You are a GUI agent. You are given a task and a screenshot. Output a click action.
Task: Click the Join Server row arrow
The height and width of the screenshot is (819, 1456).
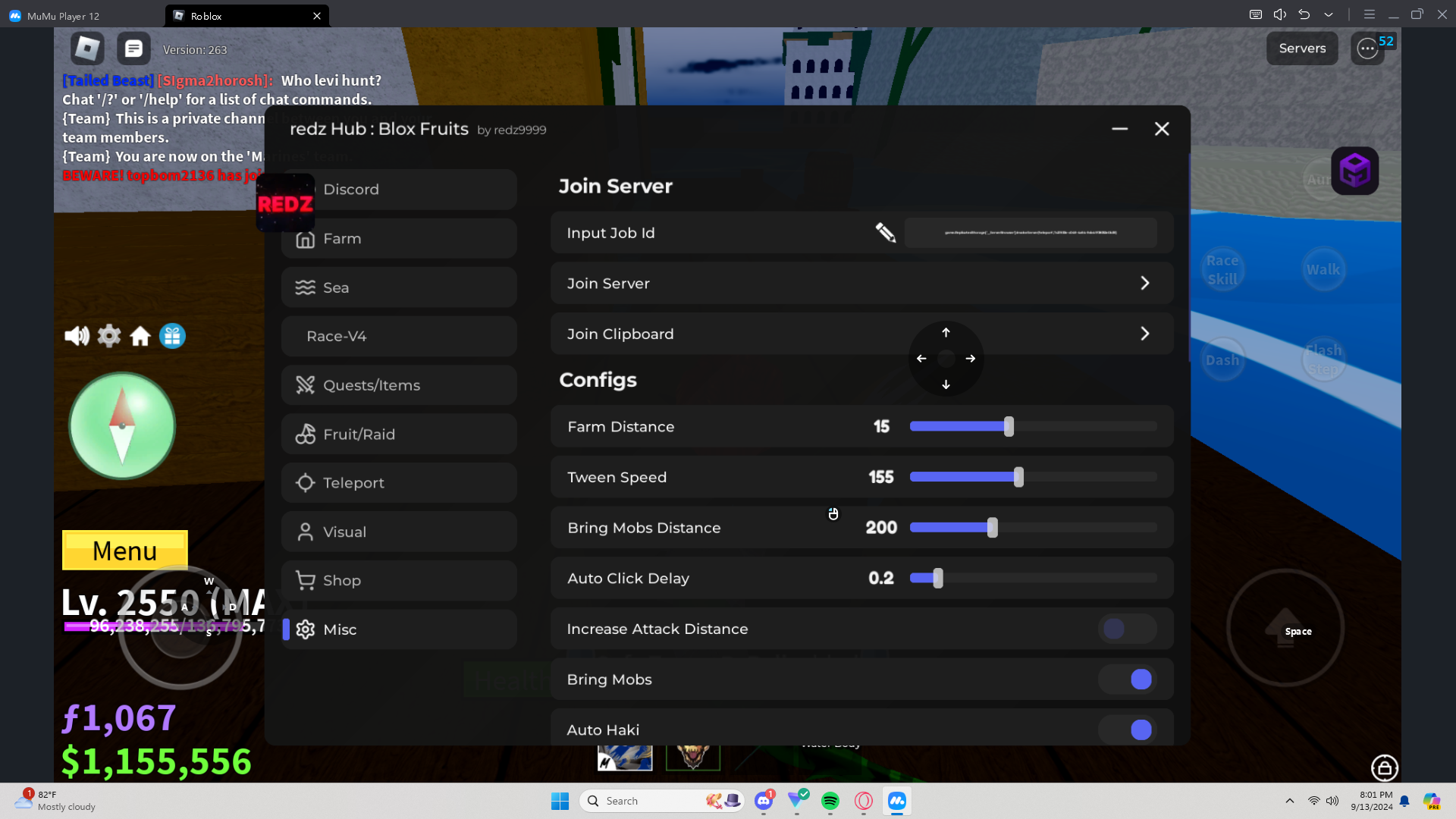(x=1145, y=283)
